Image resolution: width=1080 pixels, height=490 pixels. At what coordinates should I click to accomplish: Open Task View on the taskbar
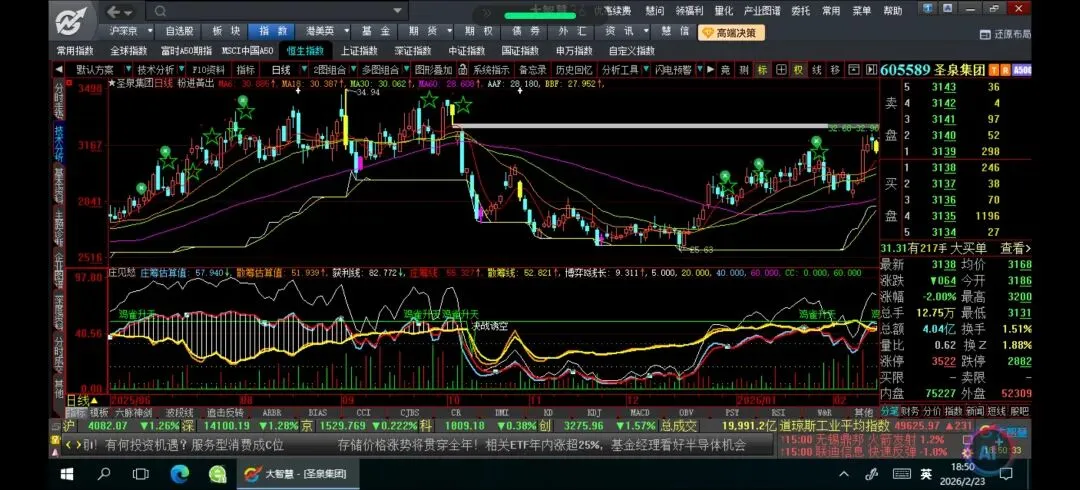tap(141, 474)
